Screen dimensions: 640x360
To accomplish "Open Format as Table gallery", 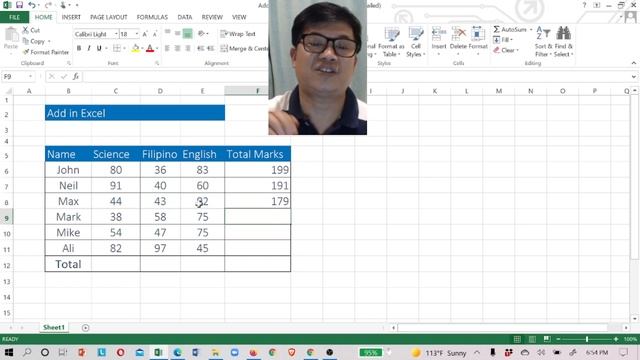I will pos(391,42).
